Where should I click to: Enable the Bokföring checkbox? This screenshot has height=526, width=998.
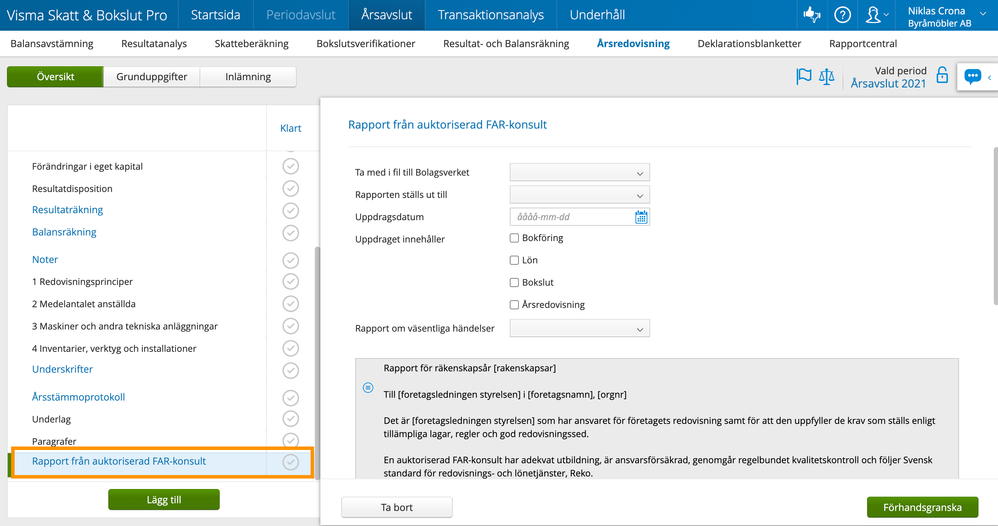click(514, 238)
